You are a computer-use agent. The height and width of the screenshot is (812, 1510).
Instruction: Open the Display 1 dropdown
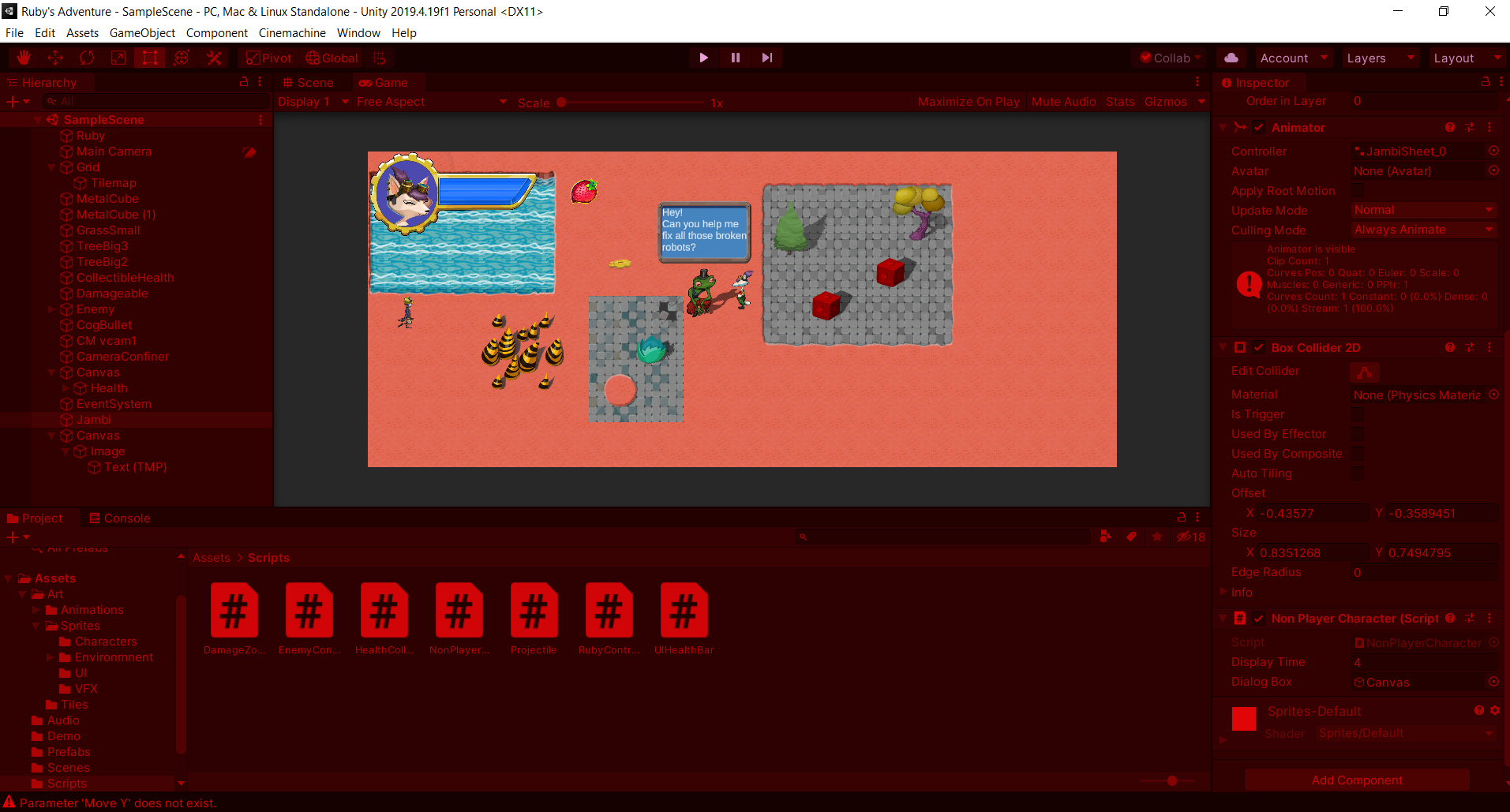coord(313,102)
